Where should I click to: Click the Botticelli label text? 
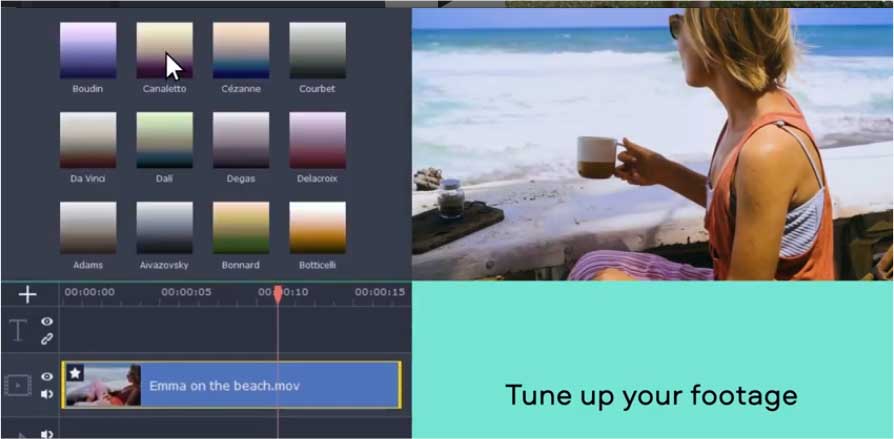(x=317, y=265)
